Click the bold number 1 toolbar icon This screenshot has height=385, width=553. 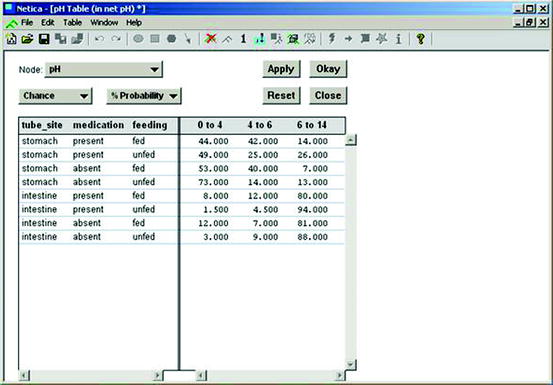pyautogui.click(x=243, y=39)
